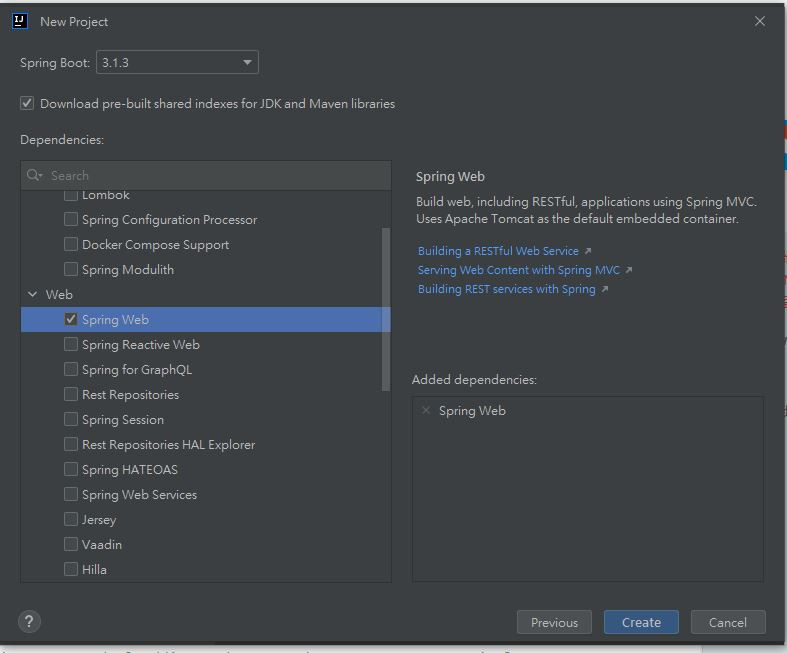Uncheck the Spring Web checkbox
Viewport: 787px width, 653px height.
tap(71, 319)
